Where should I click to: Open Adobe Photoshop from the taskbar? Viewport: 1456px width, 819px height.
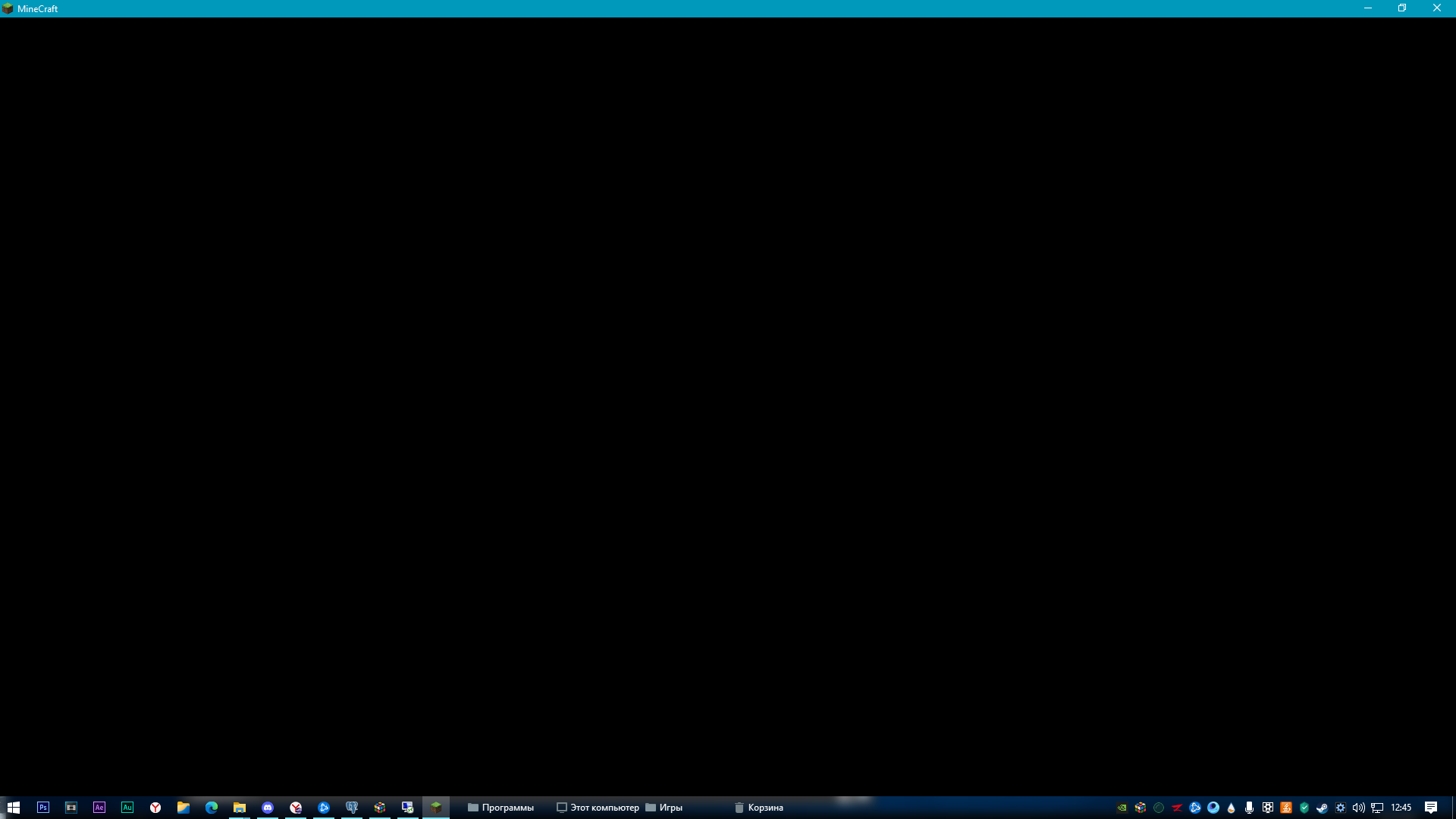pyautogui.click(x=43, y=808)
